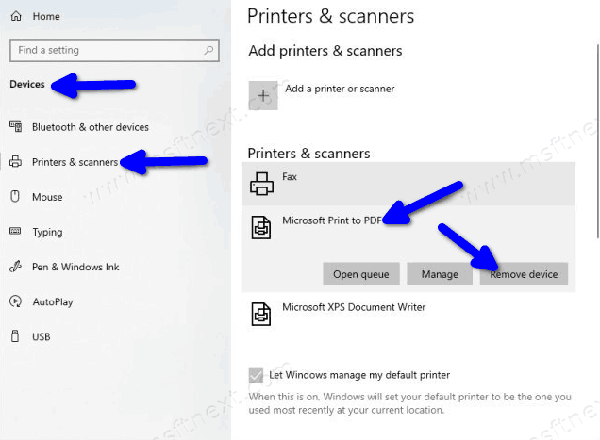Image resolution: width=600 pixels, height=440 pixels.
Task: Click the search magnifier icon
Action: [x=209, y=50]
